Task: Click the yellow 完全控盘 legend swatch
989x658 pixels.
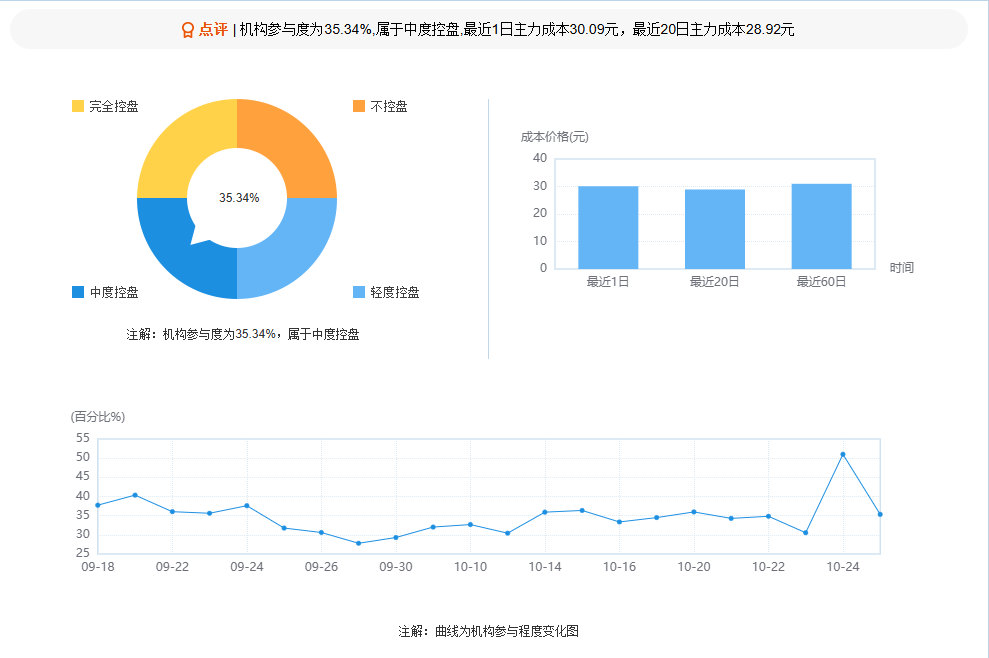Action: pos(78,106)
